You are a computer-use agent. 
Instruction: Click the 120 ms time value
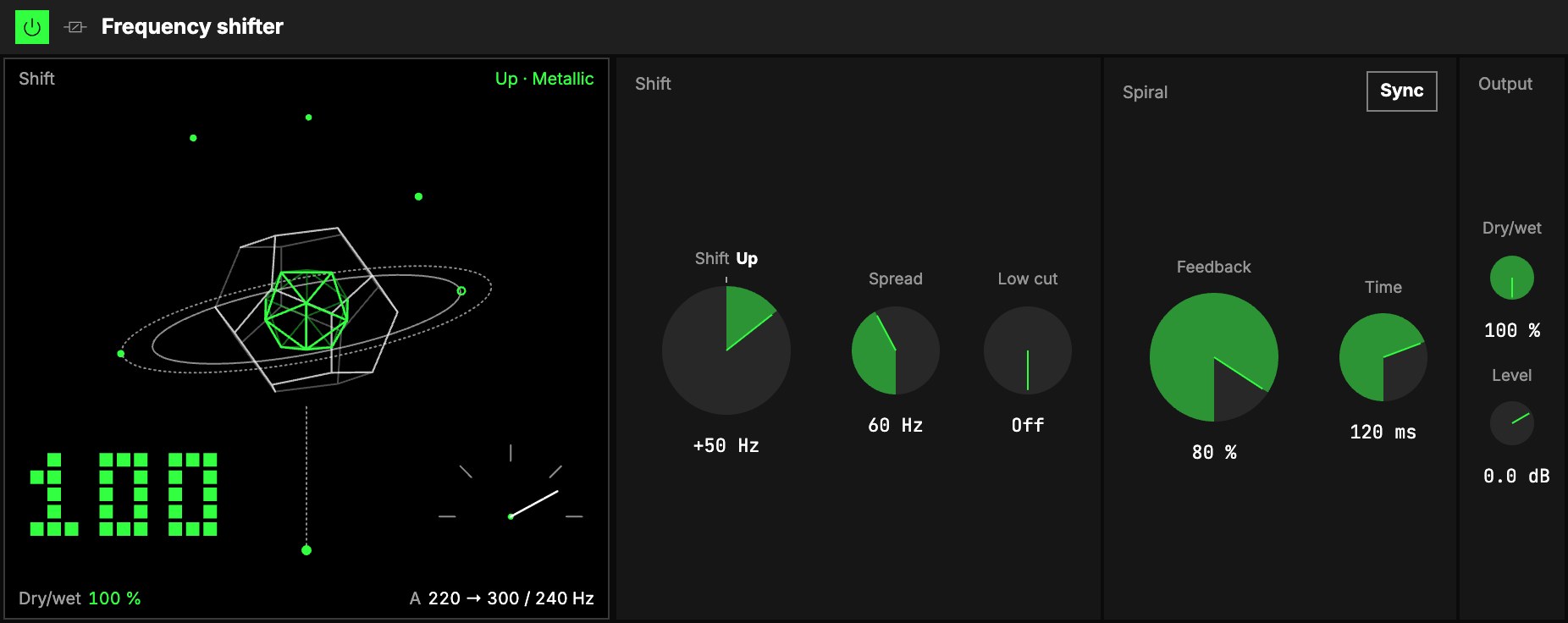click(x=1383, y=433)
